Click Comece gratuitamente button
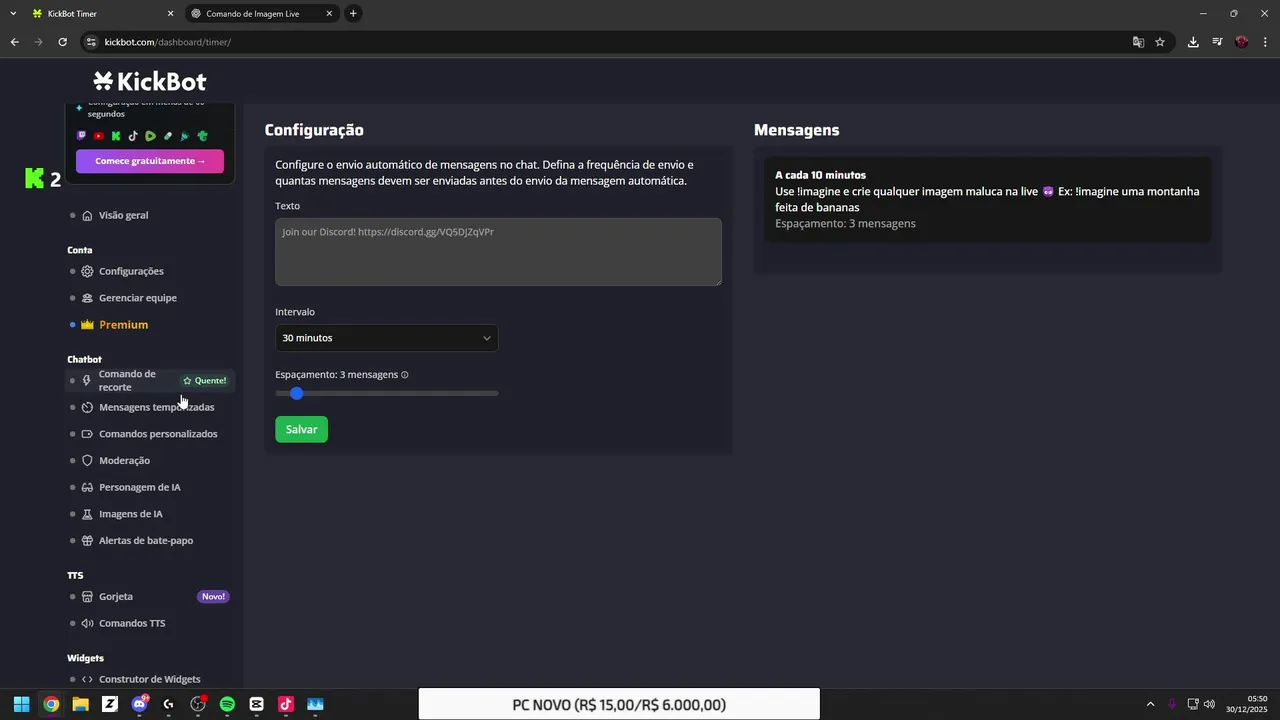Viewport: 1280px width, 720px height. point(150,161)
